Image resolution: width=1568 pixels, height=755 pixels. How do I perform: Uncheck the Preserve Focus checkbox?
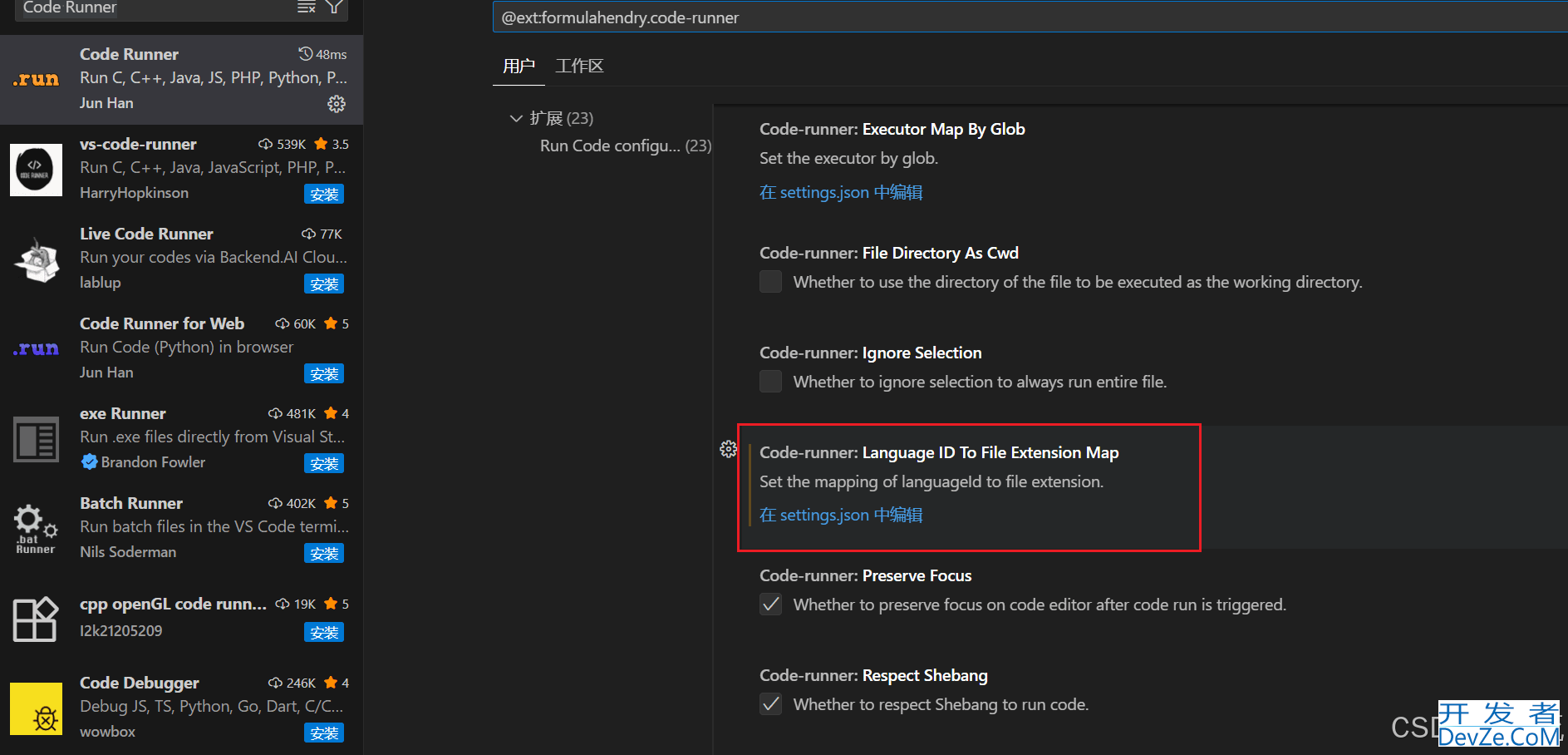[x=771, y=604]
